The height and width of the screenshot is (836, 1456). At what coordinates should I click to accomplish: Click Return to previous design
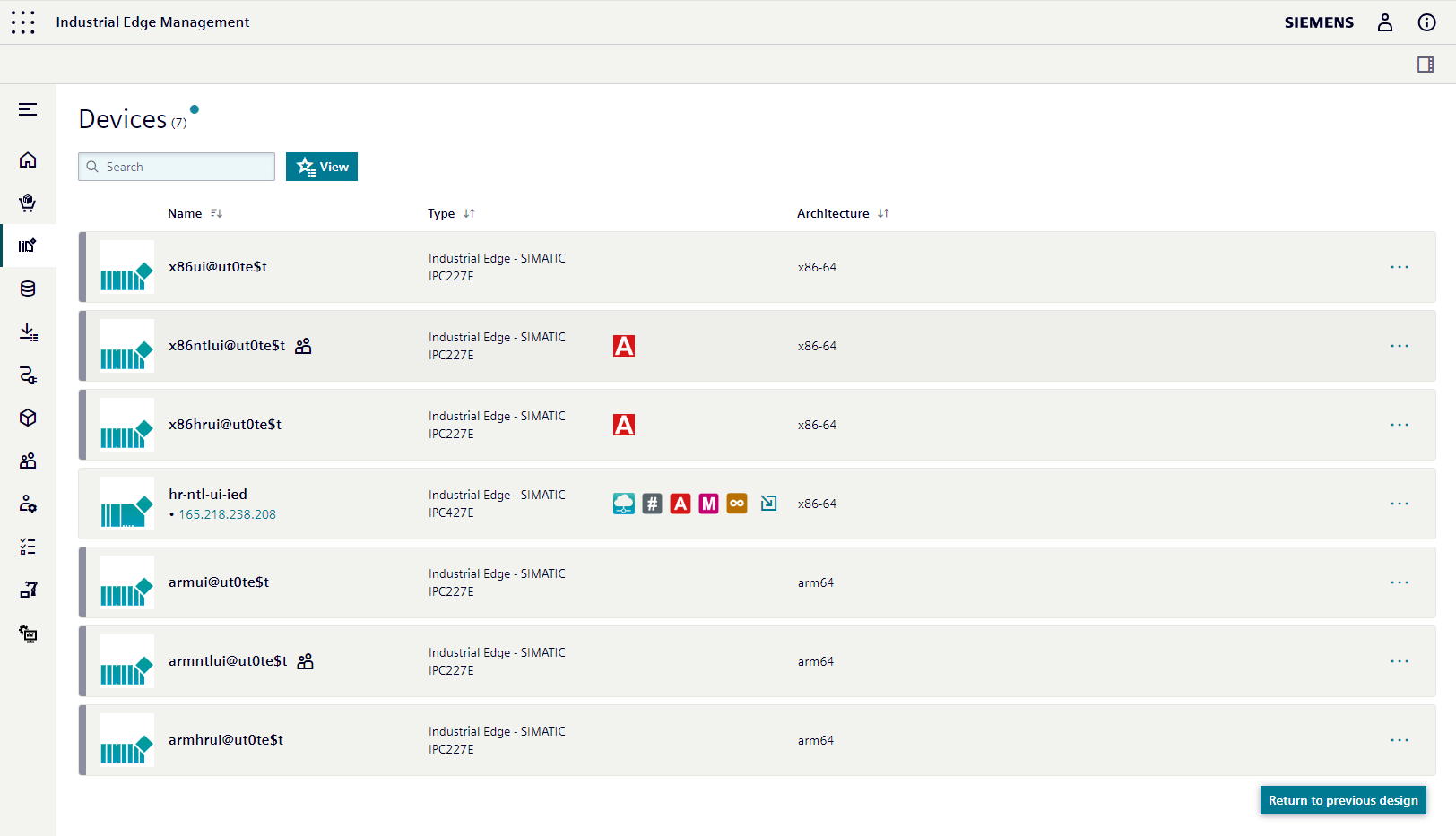(1343, 800)
